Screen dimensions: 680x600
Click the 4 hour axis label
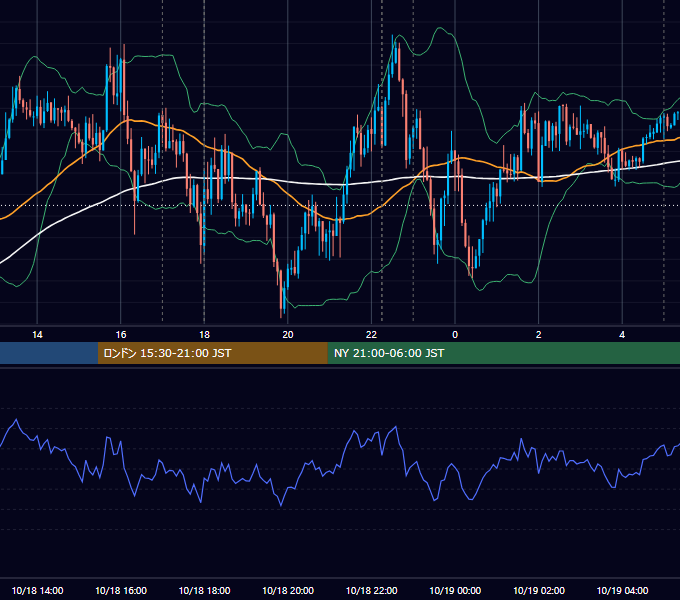coord(622,335)
